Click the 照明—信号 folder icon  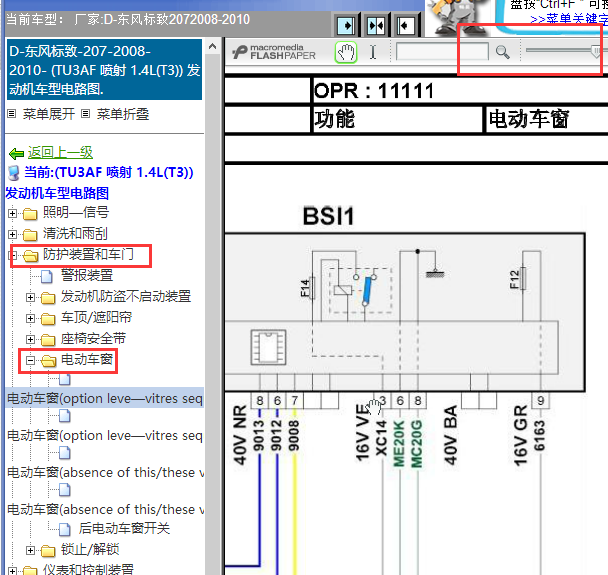tap(30, 213)
